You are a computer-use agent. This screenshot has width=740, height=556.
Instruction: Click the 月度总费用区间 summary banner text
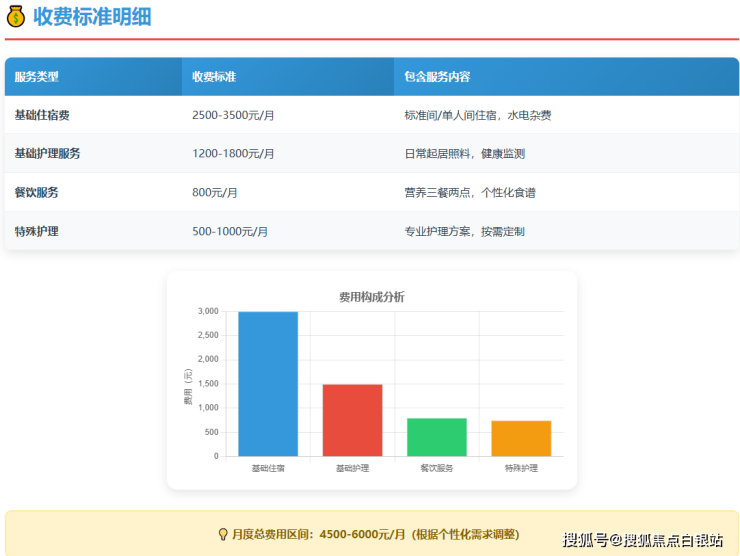[375, 534]
